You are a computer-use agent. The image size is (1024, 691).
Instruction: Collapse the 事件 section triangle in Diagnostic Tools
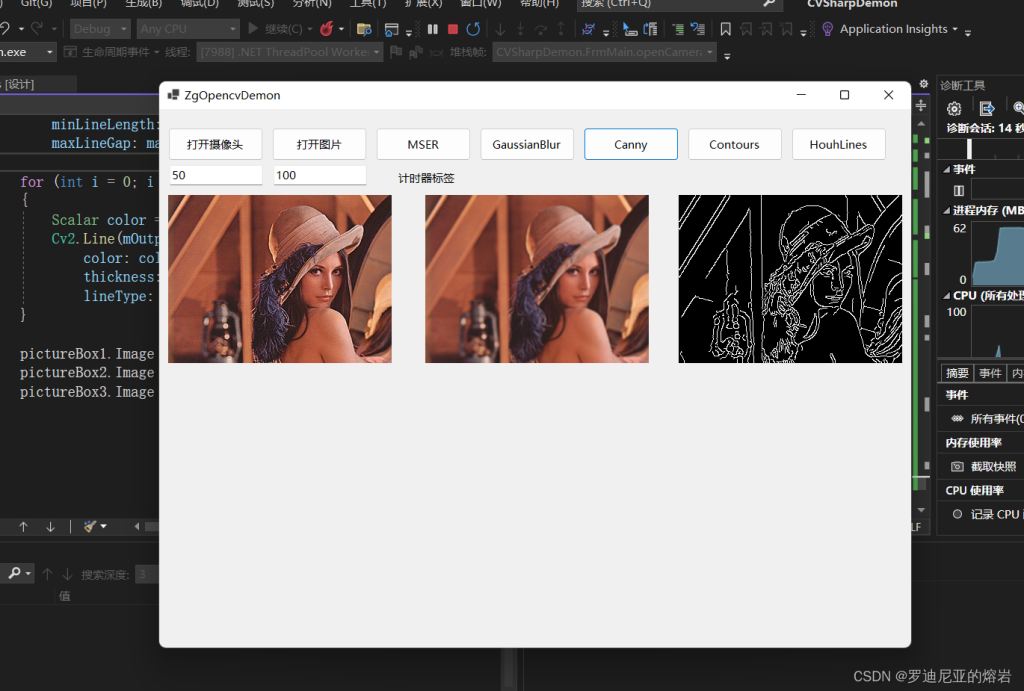point(947,169)
